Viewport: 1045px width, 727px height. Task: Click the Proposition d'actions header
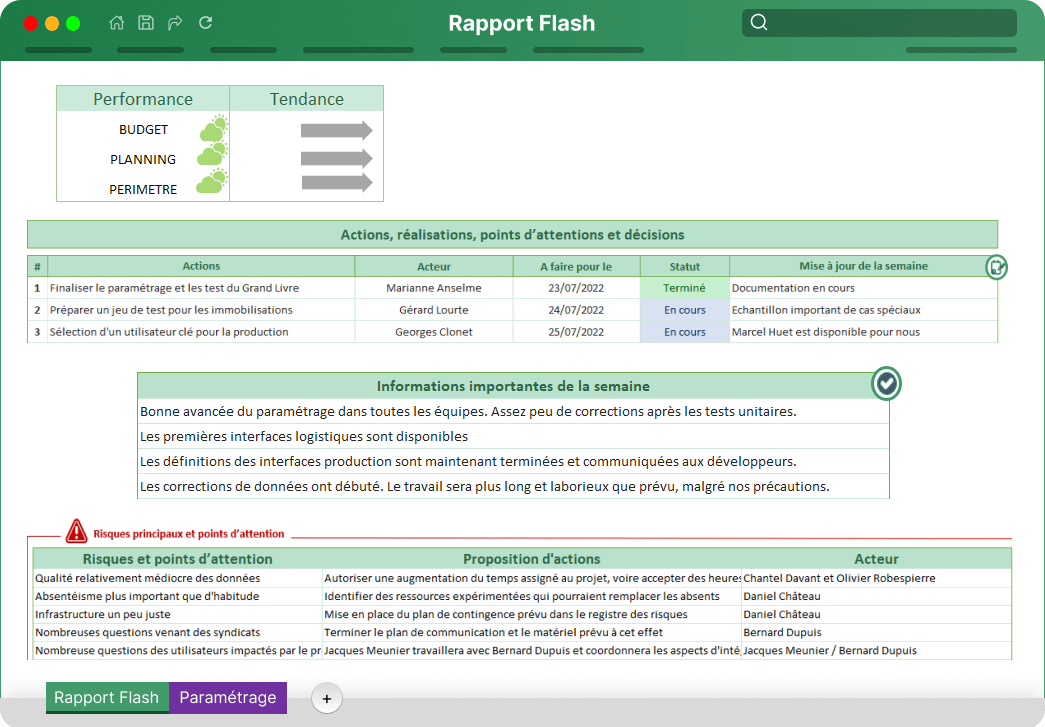531,558
